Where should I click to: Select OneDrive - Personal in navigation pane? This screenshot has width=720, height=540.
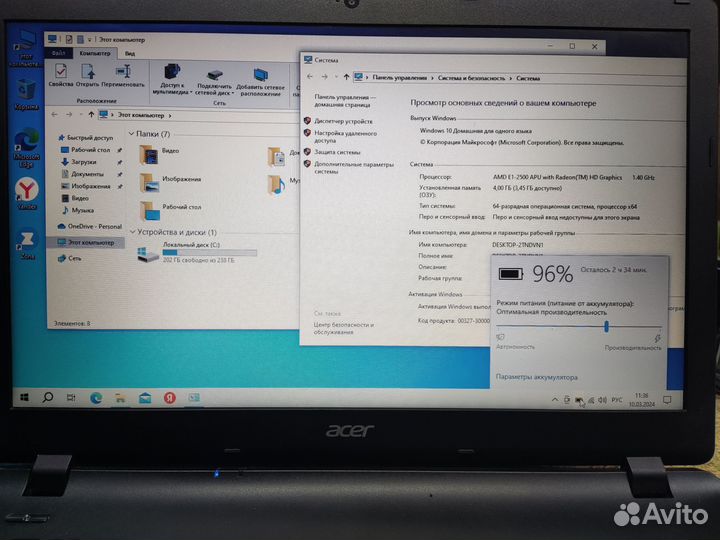90,226
